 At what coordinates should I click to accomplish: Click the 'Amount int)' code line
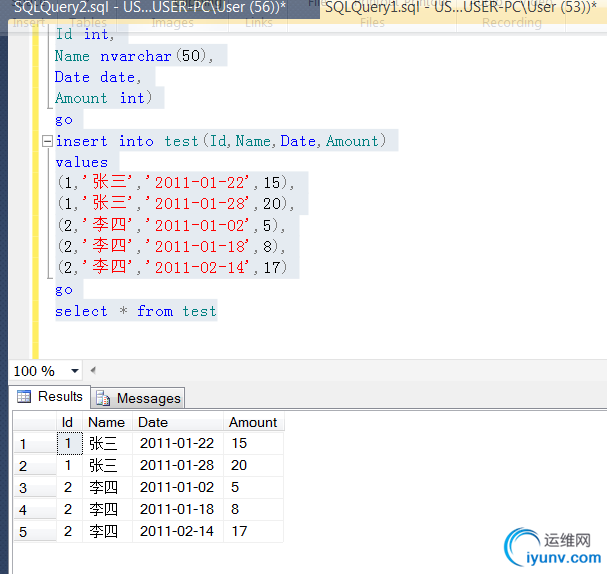[x=103, y=98]
